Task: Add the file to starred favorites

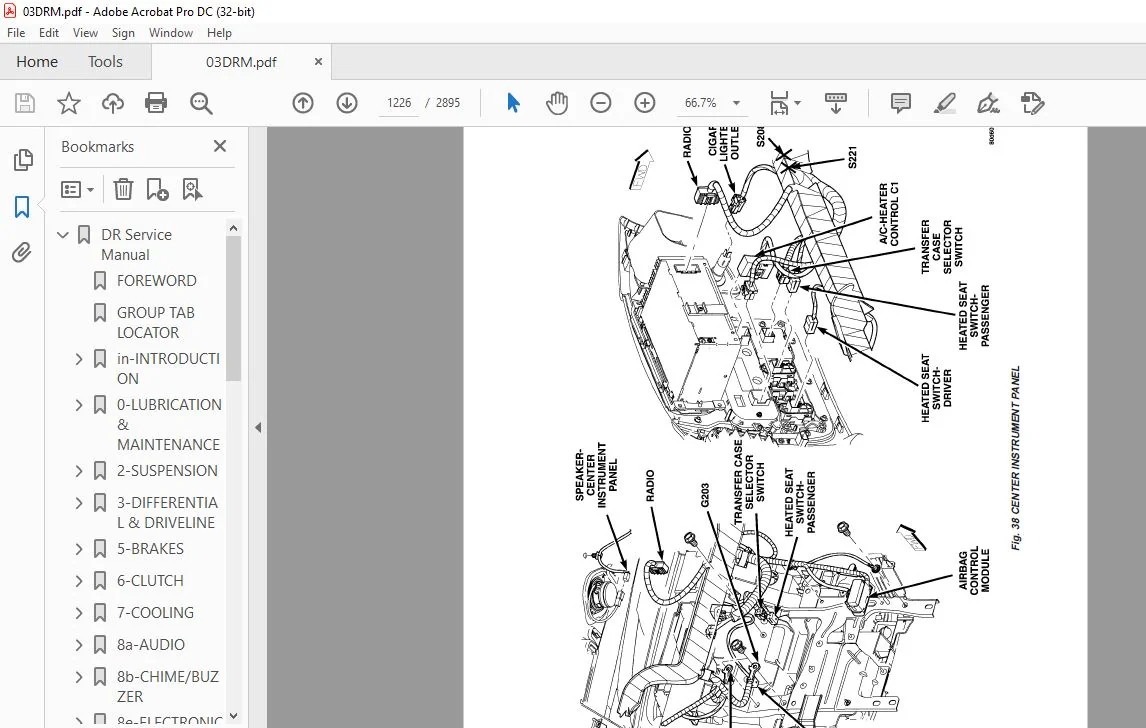Action: coord(69,103)
